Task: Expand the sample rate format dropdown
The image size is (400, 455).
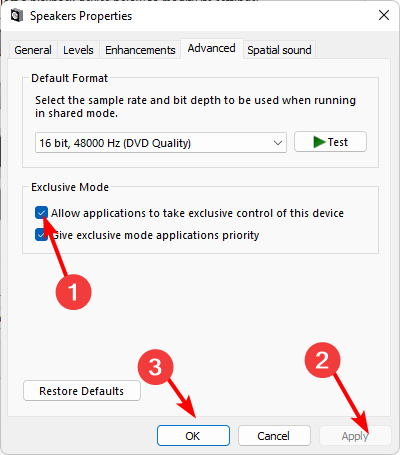Action: click(161, 143)
